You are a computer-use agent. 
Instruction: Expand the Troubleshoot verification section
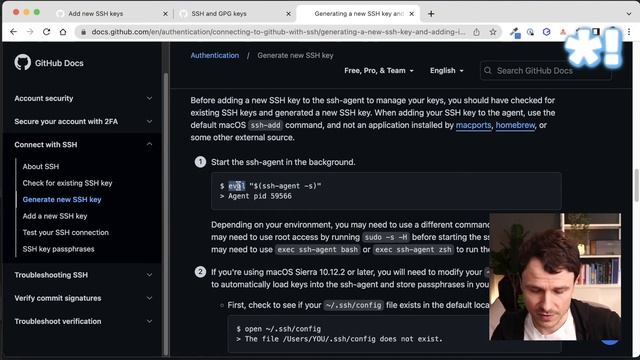[x=83, y=321]
